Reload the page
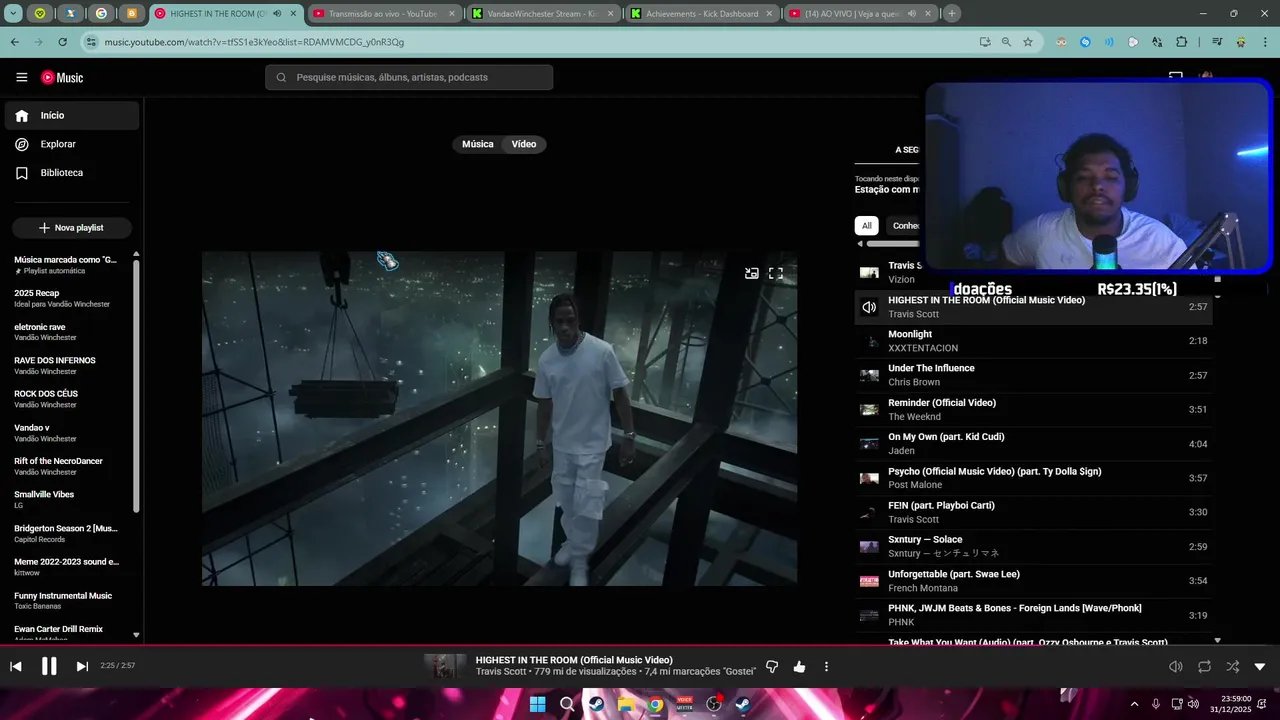 (63, 42)
